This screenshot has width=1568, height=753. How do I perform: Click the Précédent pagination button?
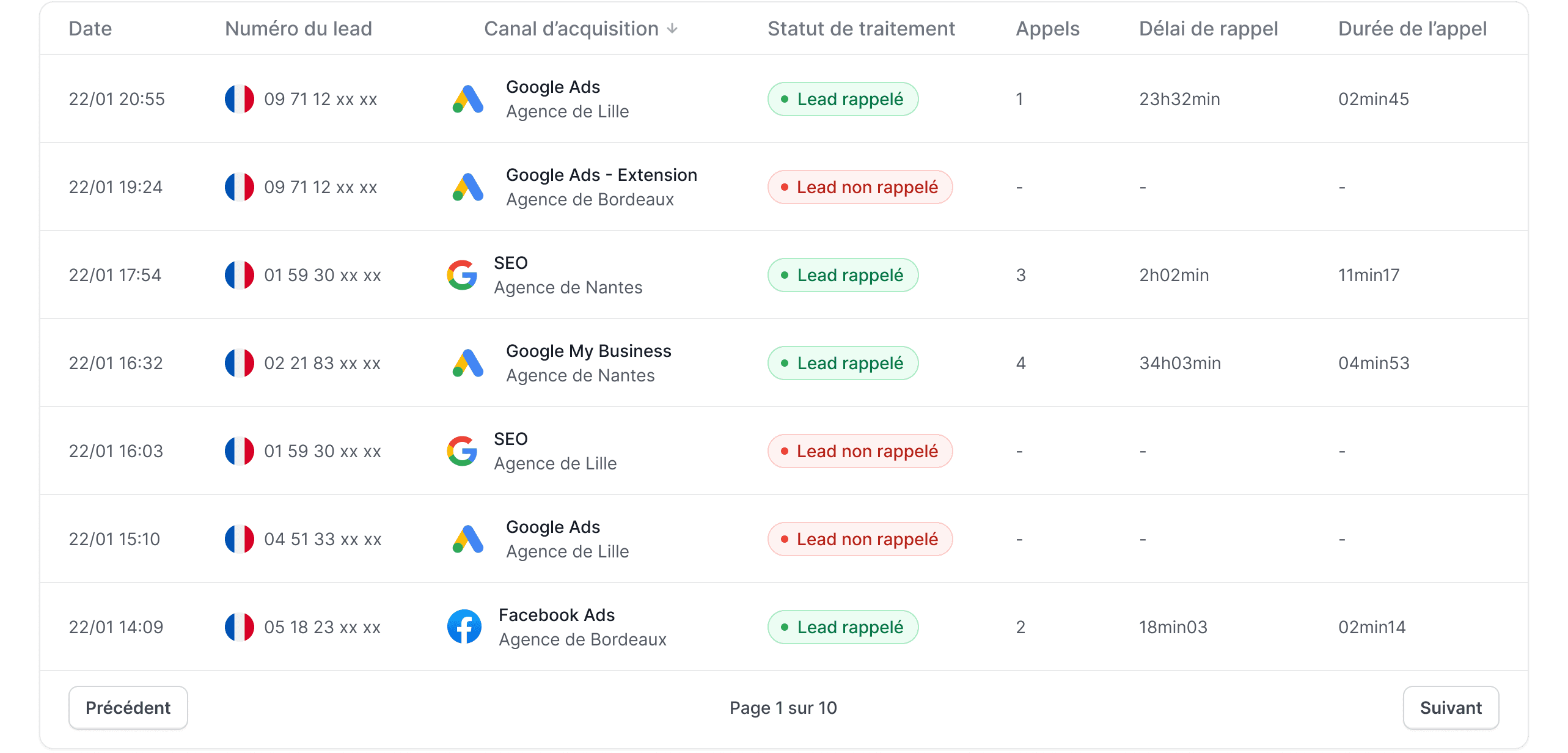[128, 707]
